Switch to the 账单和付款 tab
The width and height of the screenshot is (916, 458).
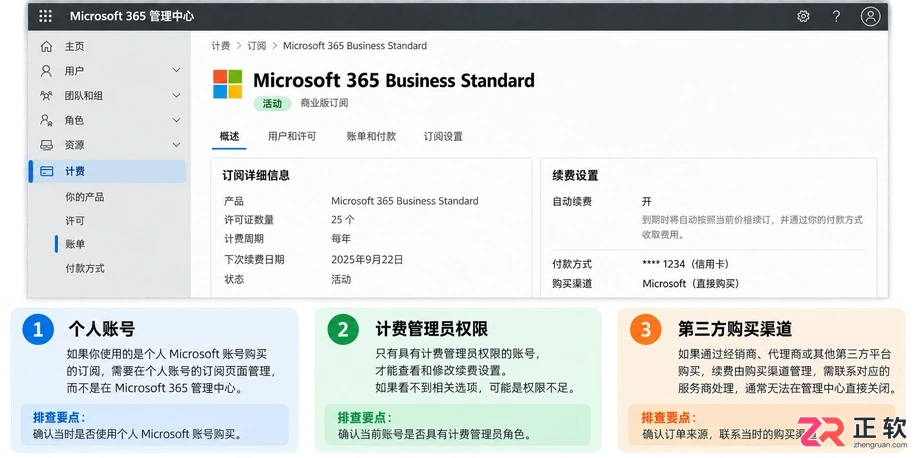[371, 136]
